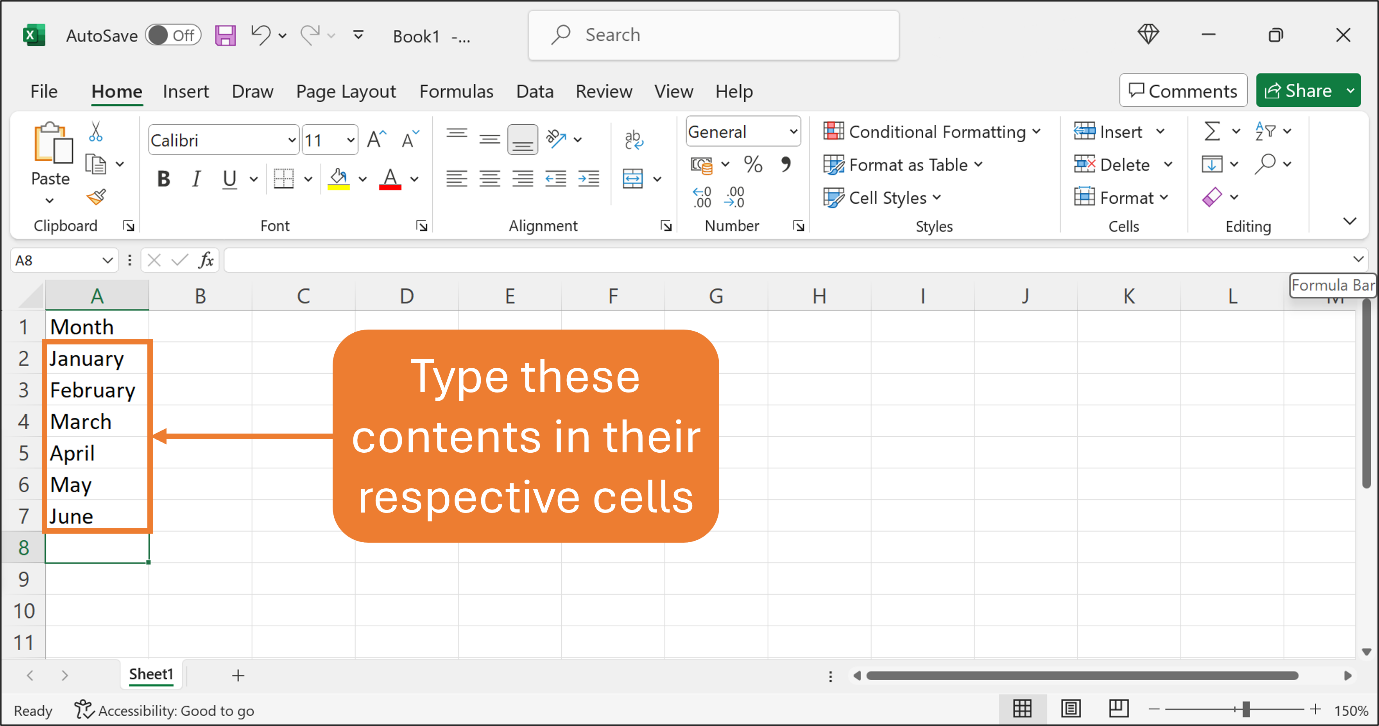Viewport: 1379px width, 726px height.
Task: Expand the formula bar chevron
Action: (1357, 260)
